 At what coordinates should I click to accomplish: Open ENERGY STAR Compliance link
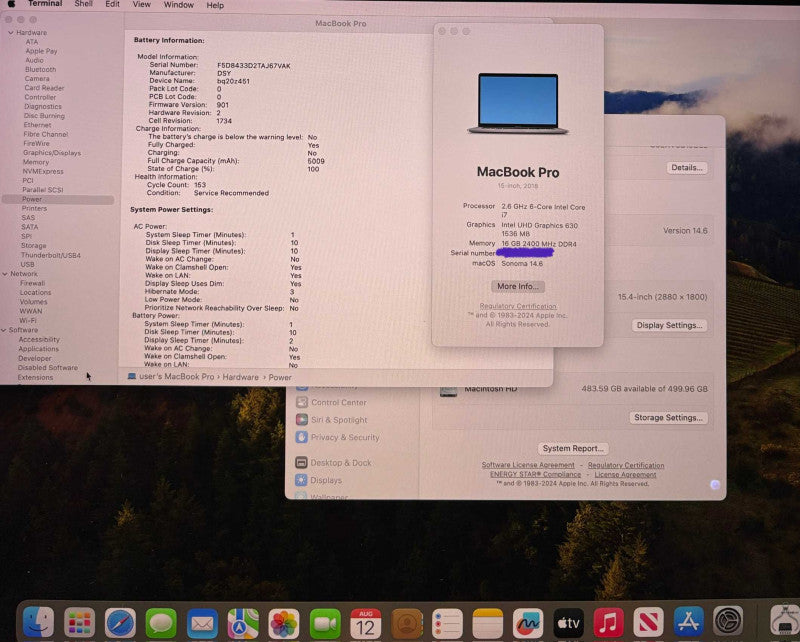point(535,474)
